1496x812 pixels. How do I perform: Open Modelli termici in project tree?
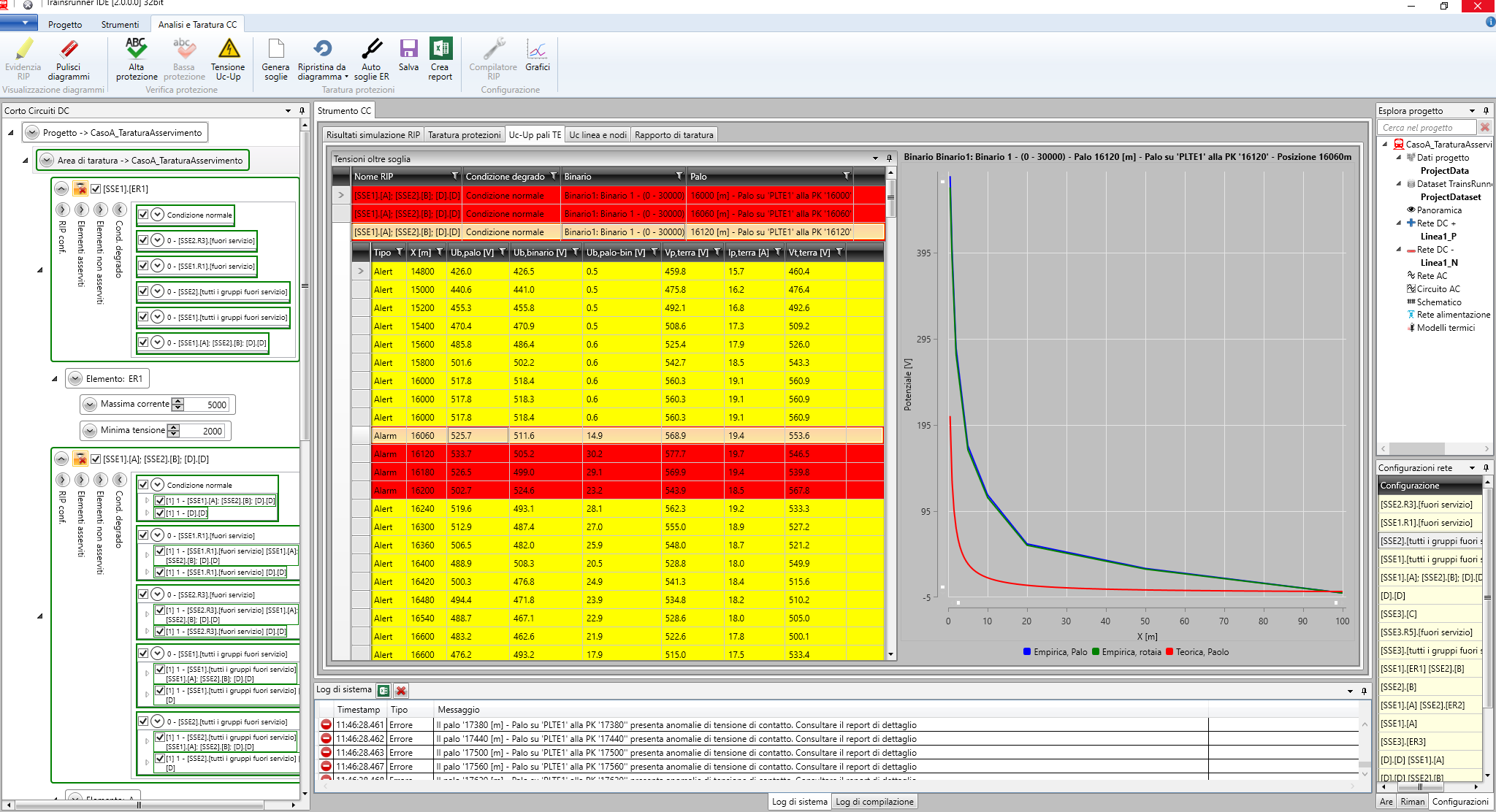pyautogui.click(x=1446, y=327)
